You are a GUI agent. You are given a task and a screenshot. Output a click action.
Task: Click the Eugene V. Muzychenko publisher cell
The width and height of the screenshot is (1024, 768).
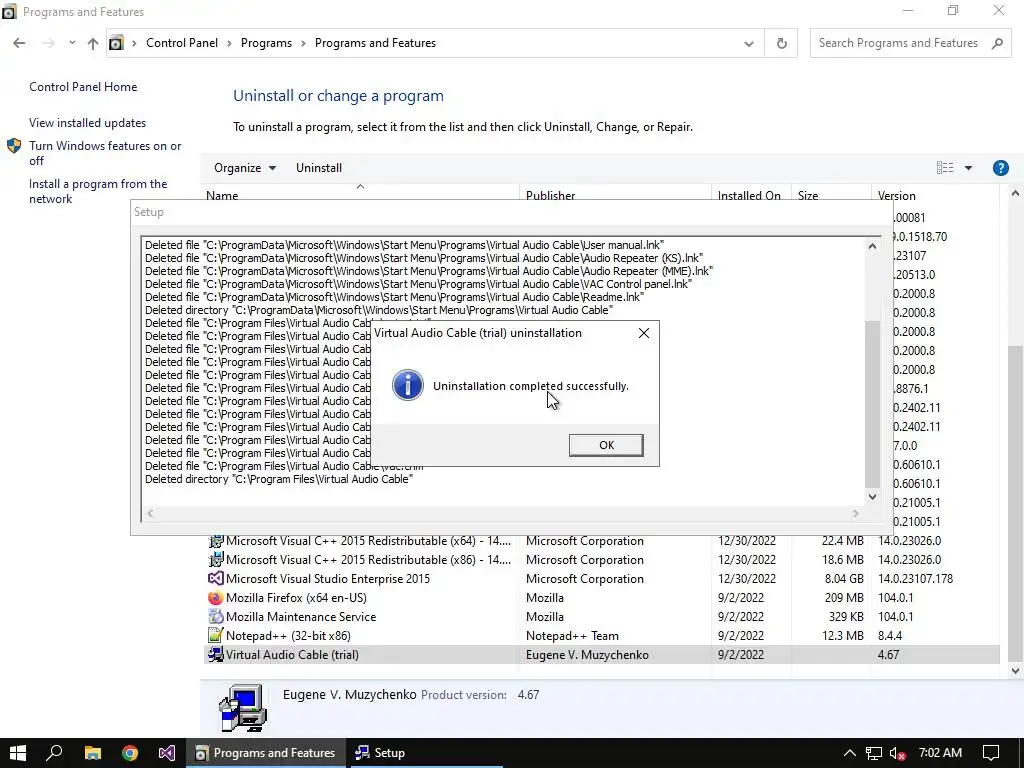point(587,654)
